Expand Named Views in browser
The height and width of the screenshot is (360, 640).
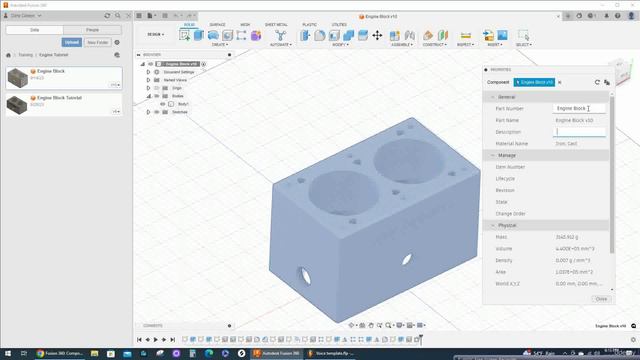pos(149,80)
